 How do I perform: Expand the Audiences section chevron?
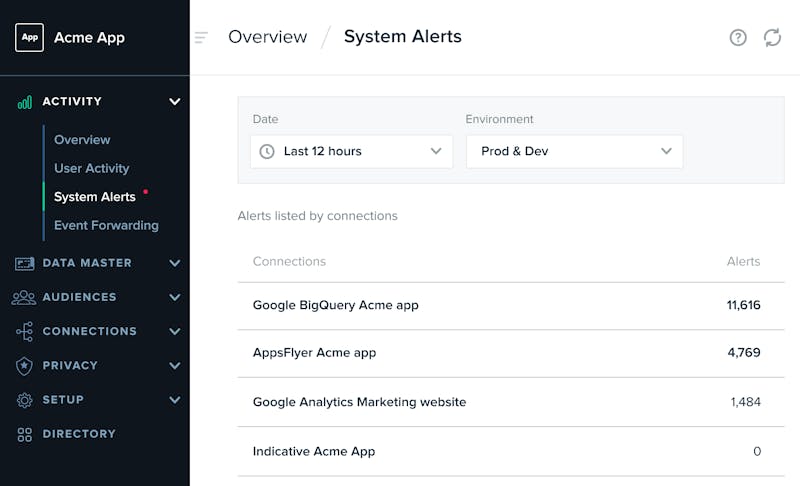click(x=174, y=297)
